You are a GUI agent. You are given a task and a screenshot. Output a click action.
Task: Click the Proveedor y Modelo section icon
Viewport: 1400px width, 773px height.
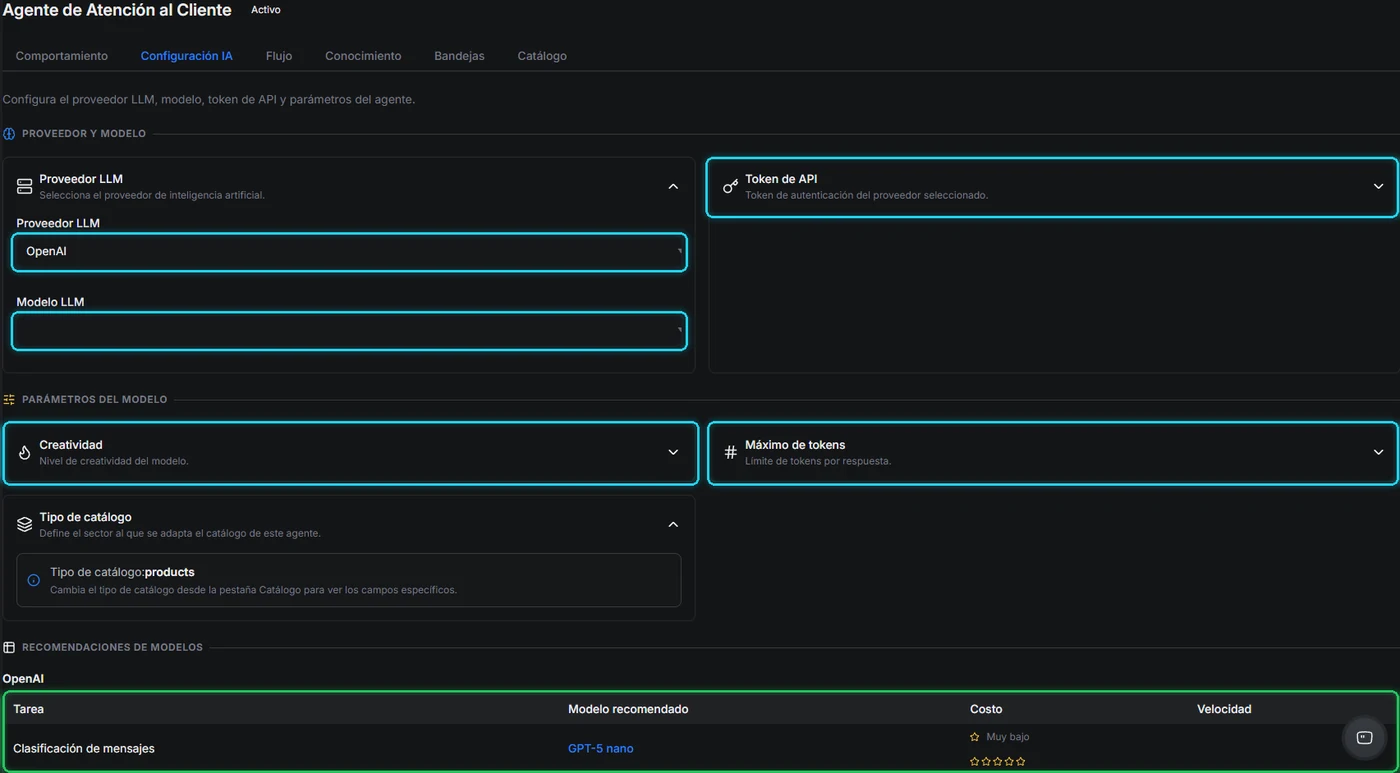9,134
